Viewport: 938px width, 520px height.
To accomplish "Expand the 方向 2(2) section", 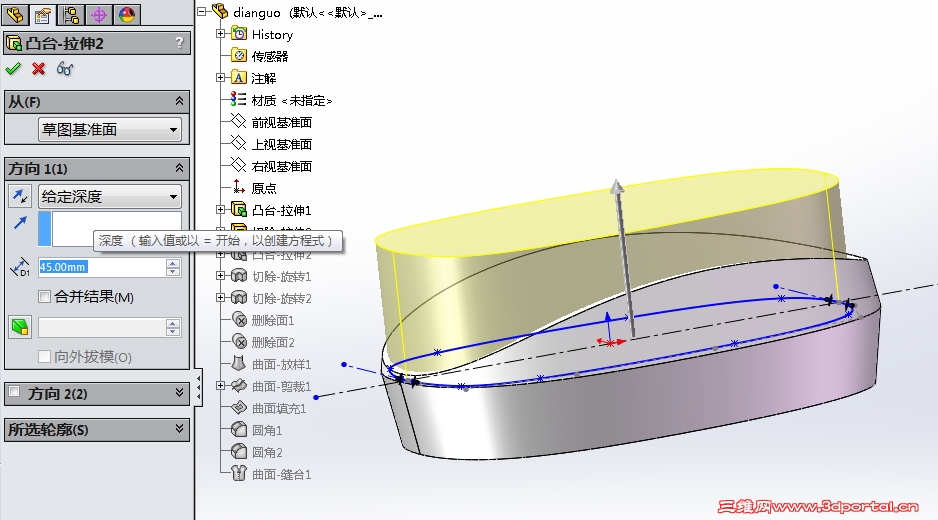I will (x=179, y=393).
